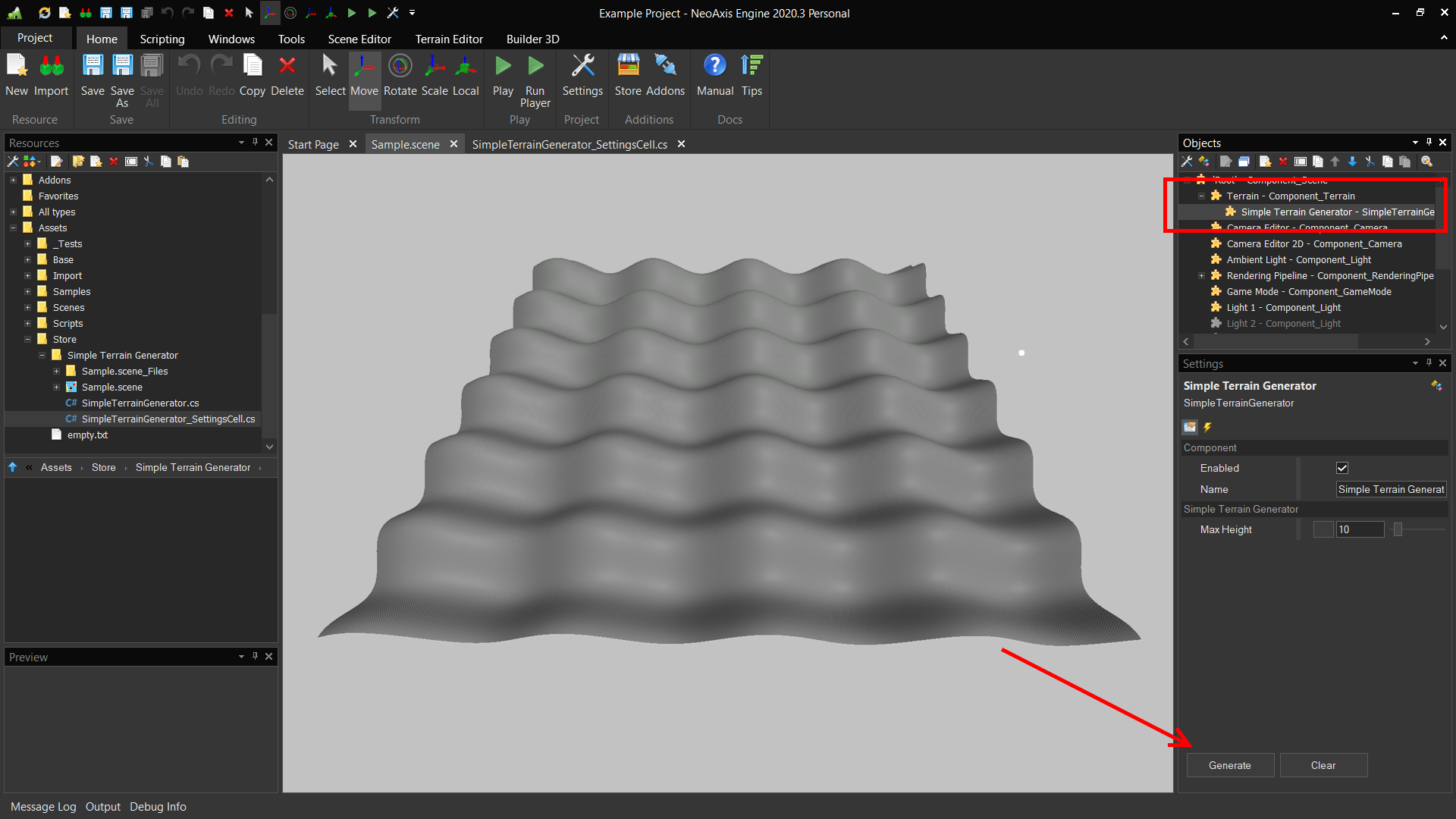
Task: Click the Max Height value field
Action: click(x=1359, y=529)
